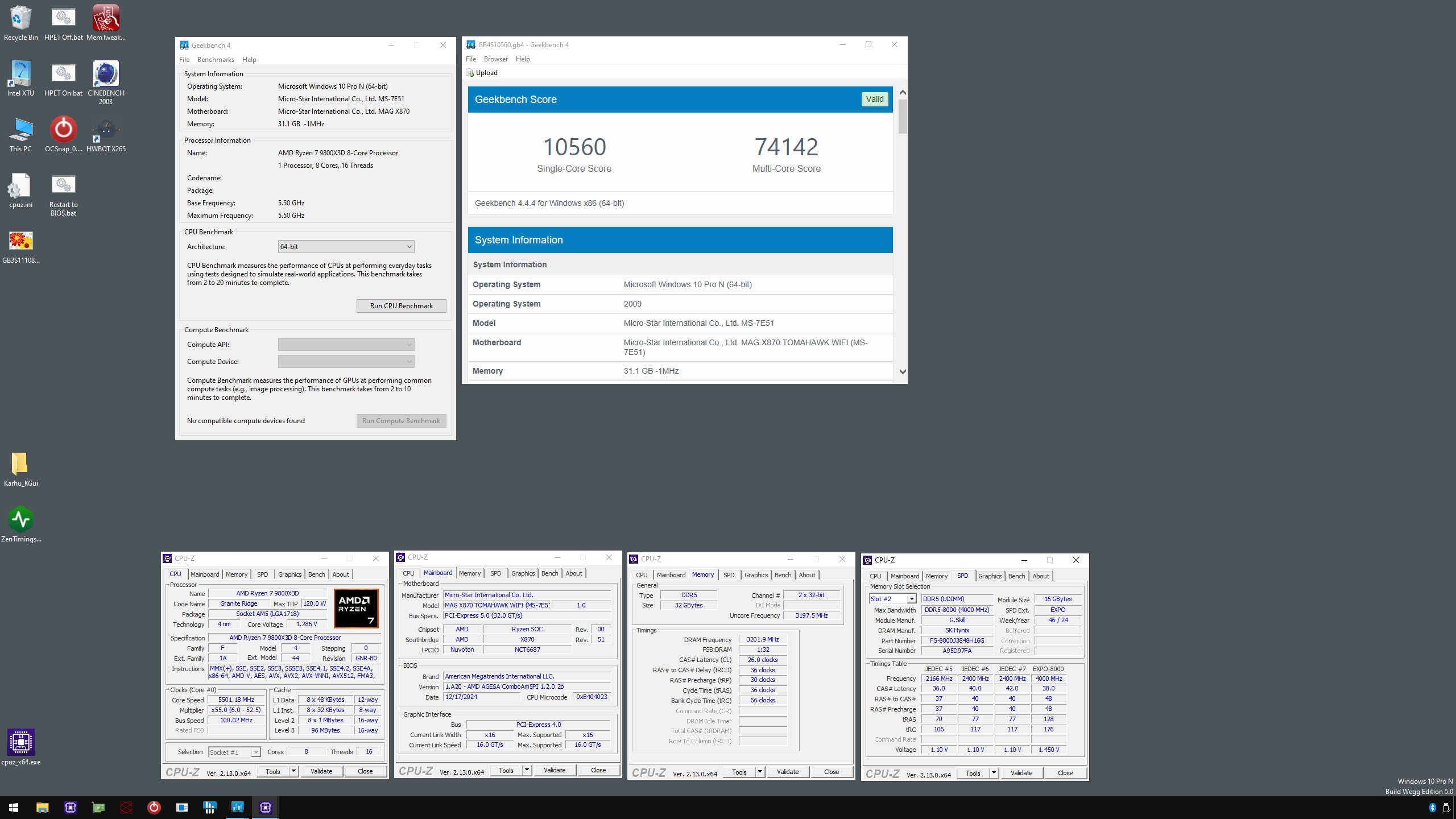Click Core Speed 5501.18 MHz field
1456x819 pixels.
[x=236, y=700]
